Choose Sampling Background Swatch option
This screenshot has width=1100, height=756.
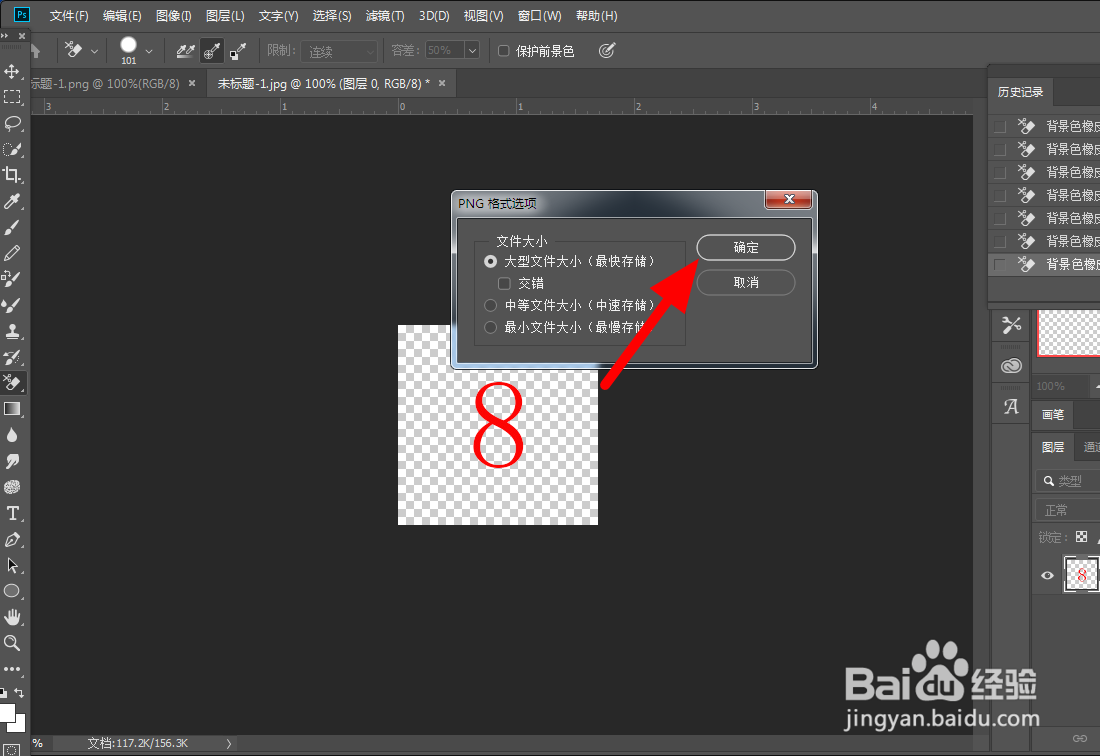(x=238, y=50)
